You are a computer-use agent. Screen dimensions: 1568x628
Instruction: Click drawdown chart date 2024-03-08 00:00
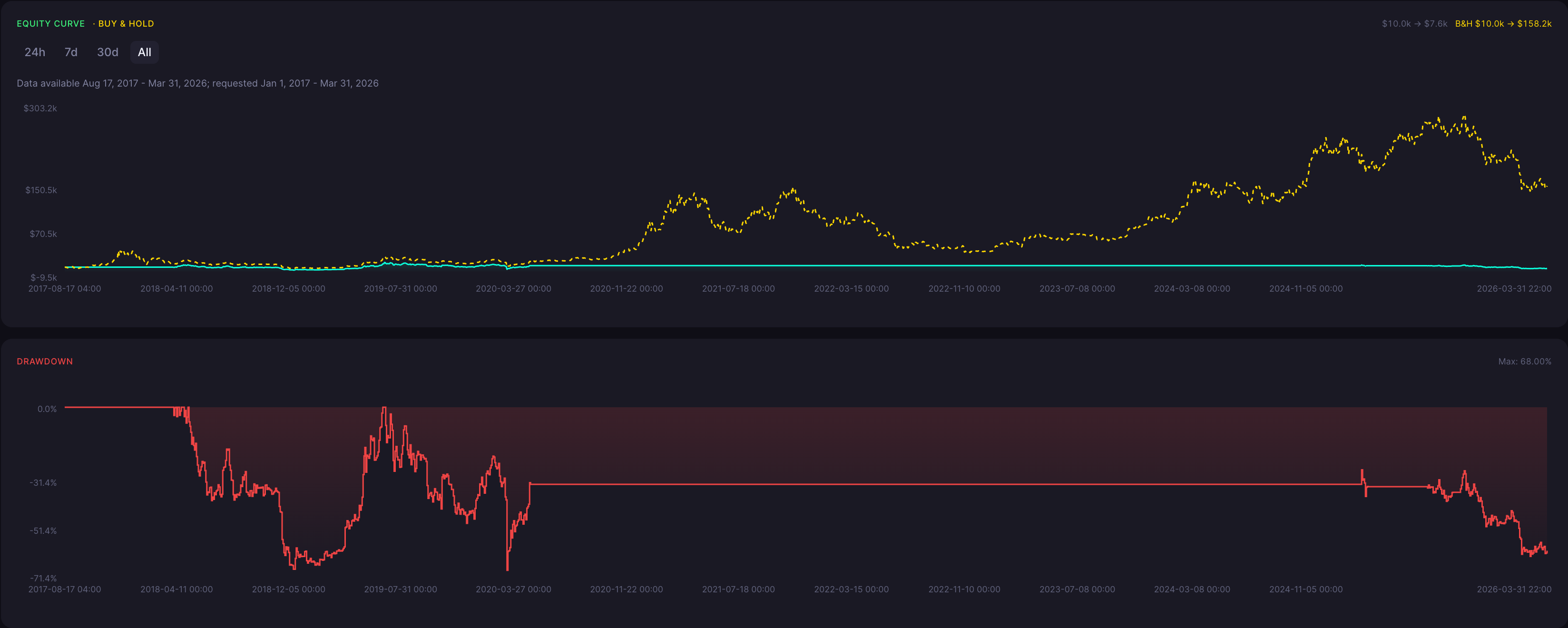[1192, 589]
